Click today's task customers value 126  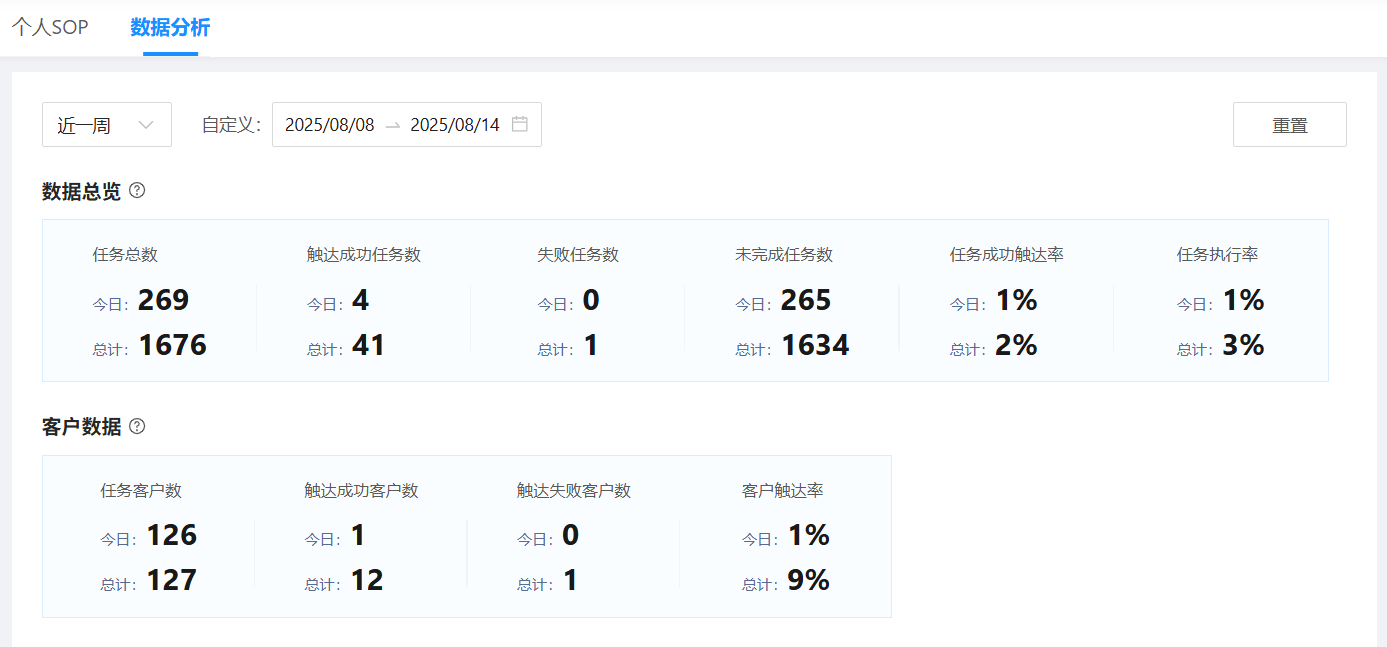172,535
